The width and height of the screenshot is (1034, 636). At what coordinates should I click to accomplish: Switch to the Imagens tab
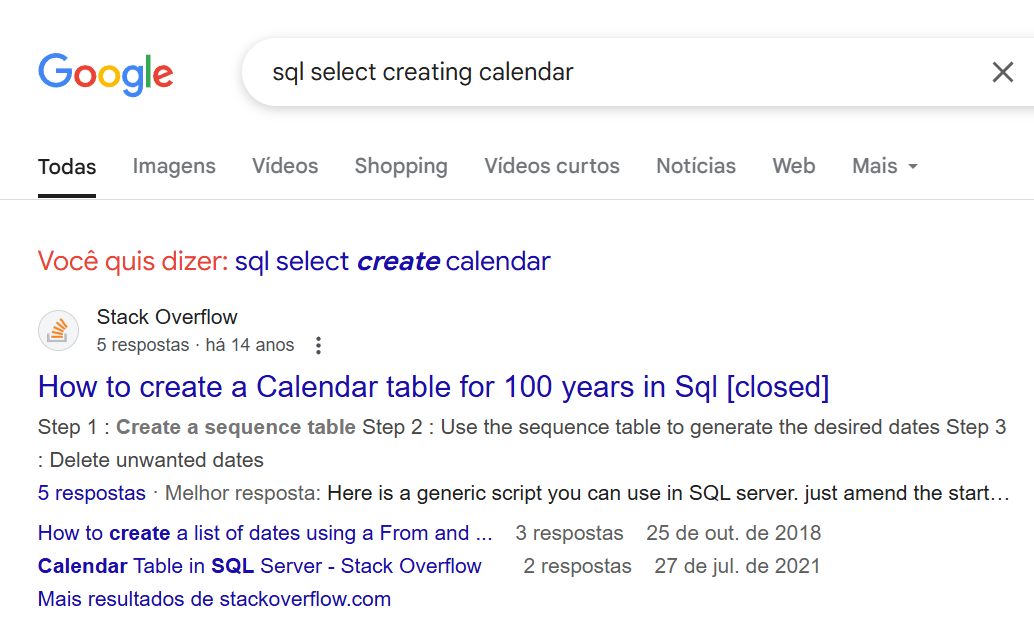(174, 166)
